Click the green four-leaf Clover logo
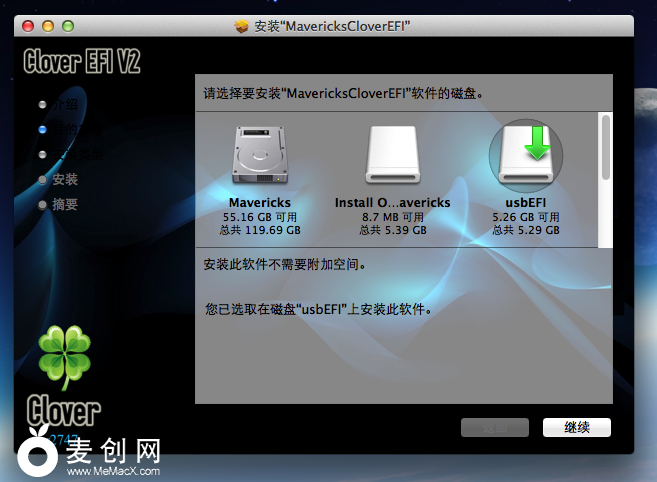 (x=63, y=357)
